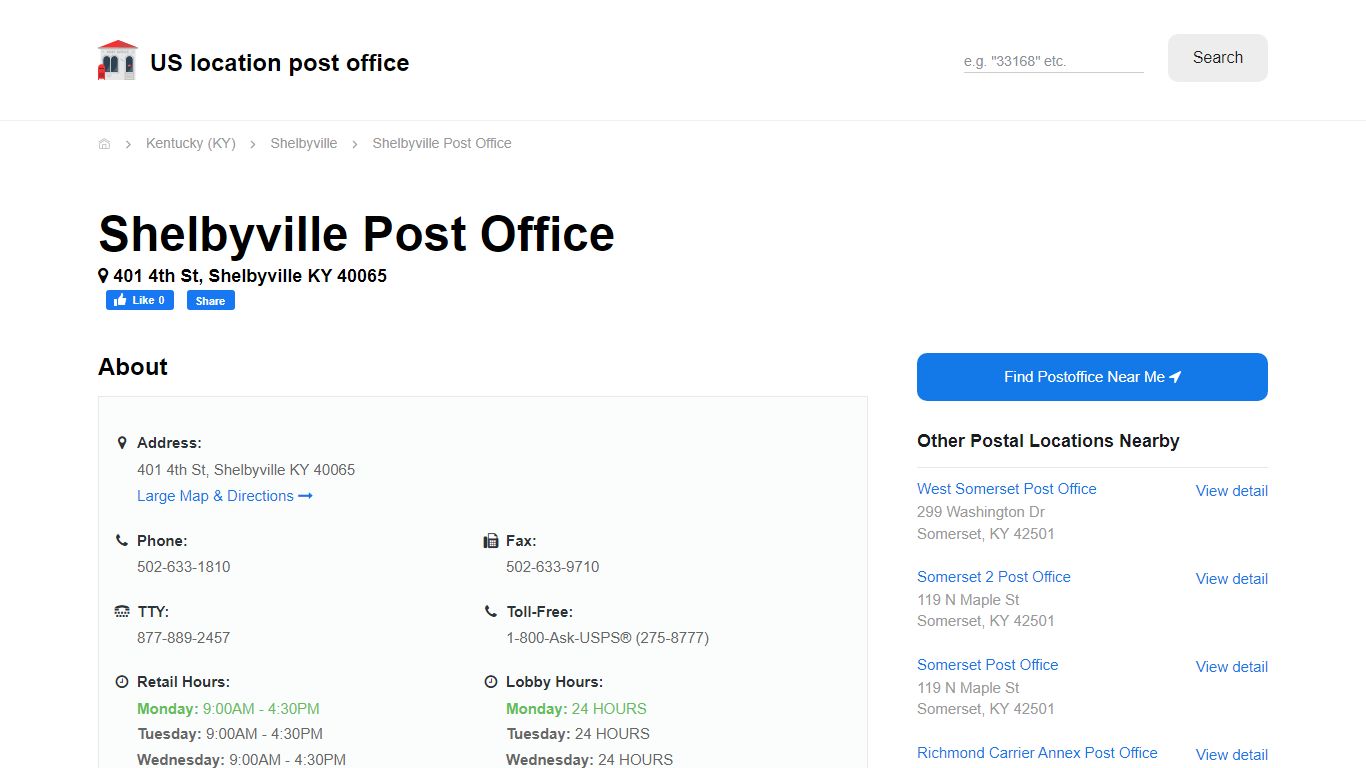Click the Lobby Hours clock icon
This screenshot has height=768, width=1366.
[x=491, y=682]
